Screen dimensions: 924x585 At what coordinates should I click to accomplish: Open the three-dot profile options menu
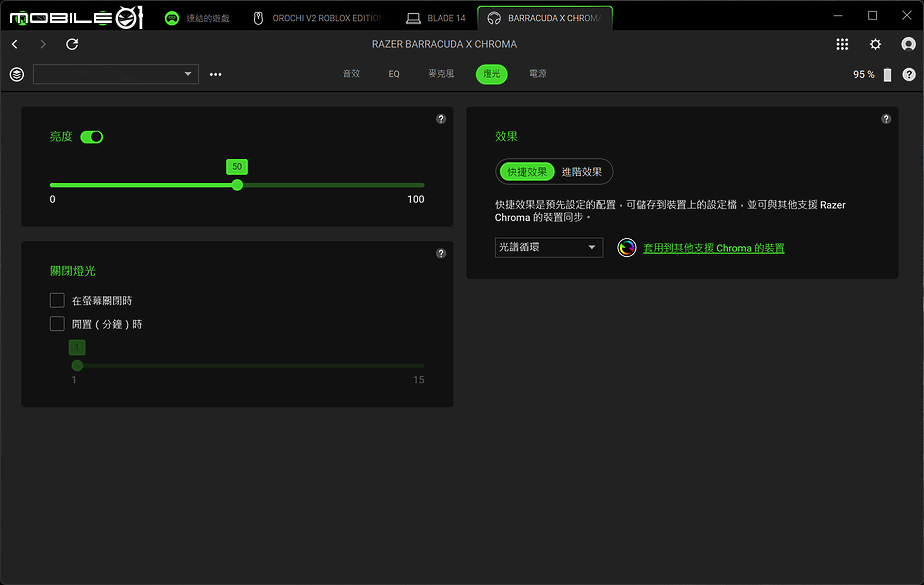click(216, 74)
